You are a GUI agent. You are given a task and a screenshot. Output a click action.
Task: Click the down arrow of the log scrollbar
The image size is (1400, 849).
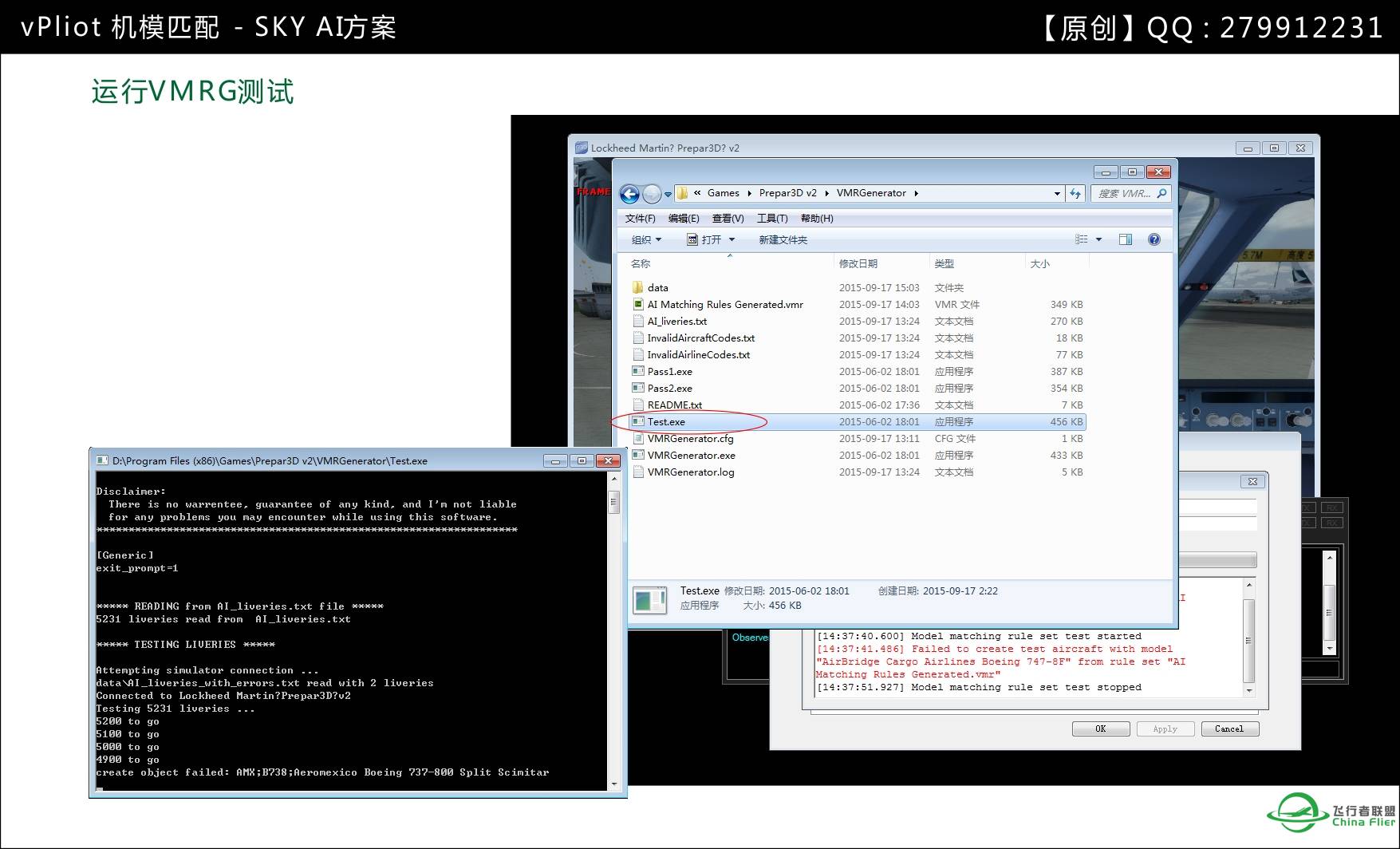tap(1249, 690)
